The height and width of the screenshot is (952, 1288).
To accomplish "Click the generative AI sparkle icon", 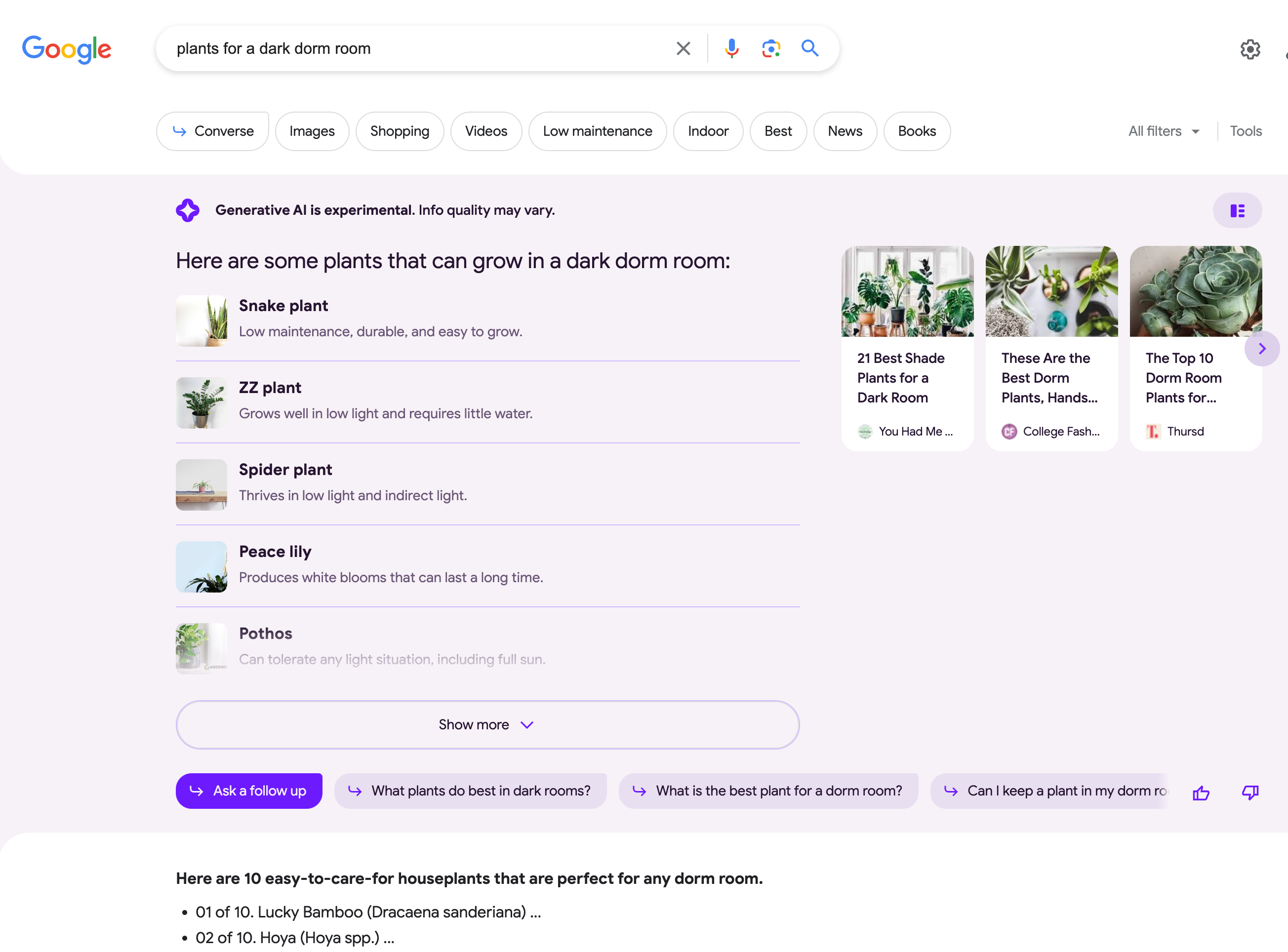I will pyautogui.click(x=187, y=210).
